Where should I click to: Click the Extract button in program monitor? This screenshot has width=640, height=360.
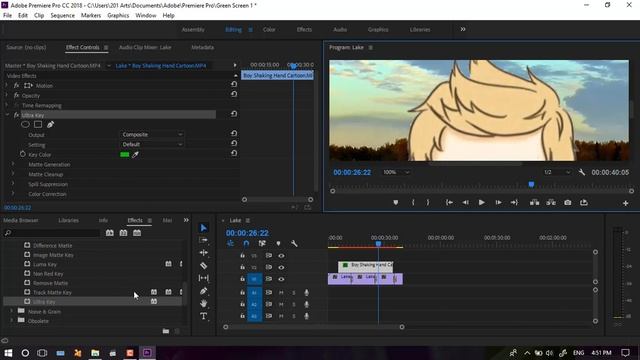coord(551,202)
